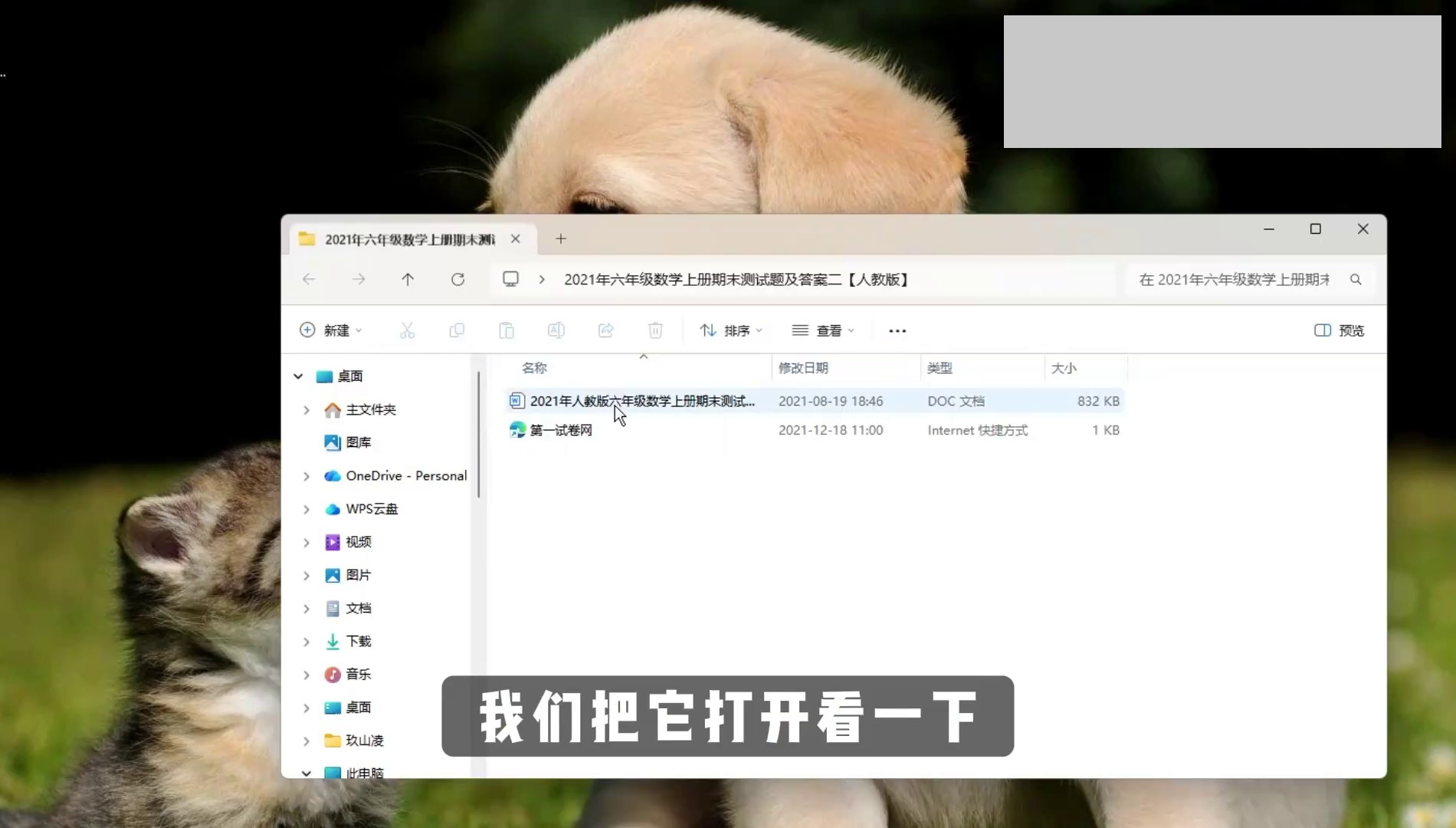Open the 排序 sort dropdown
Screen dimensions: 1456x828
pos(731,330)
